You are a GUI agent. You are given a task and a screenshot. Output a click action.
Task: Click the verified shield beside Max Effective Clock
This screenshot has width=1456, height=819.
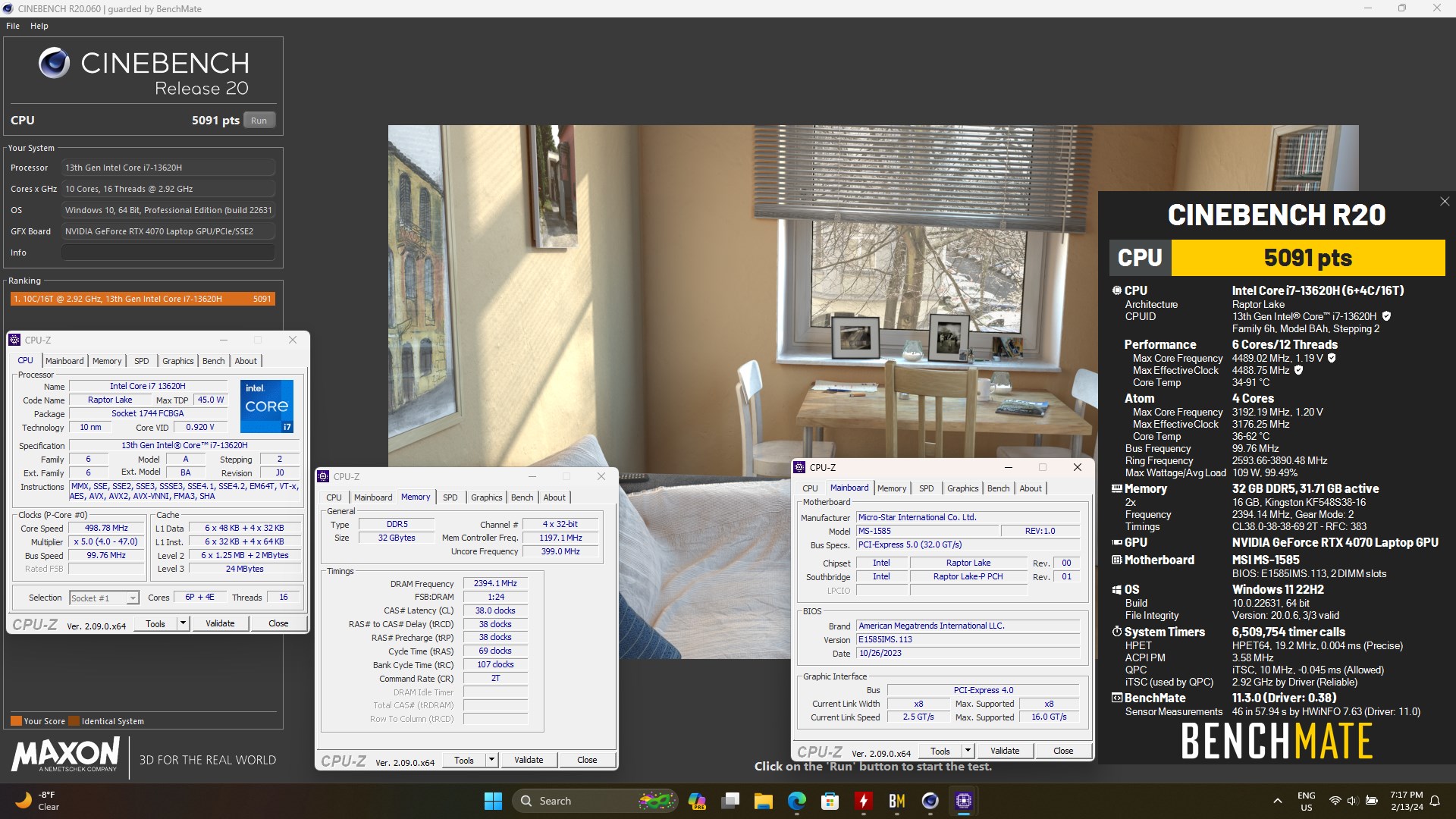click(x=1298, y=370)
